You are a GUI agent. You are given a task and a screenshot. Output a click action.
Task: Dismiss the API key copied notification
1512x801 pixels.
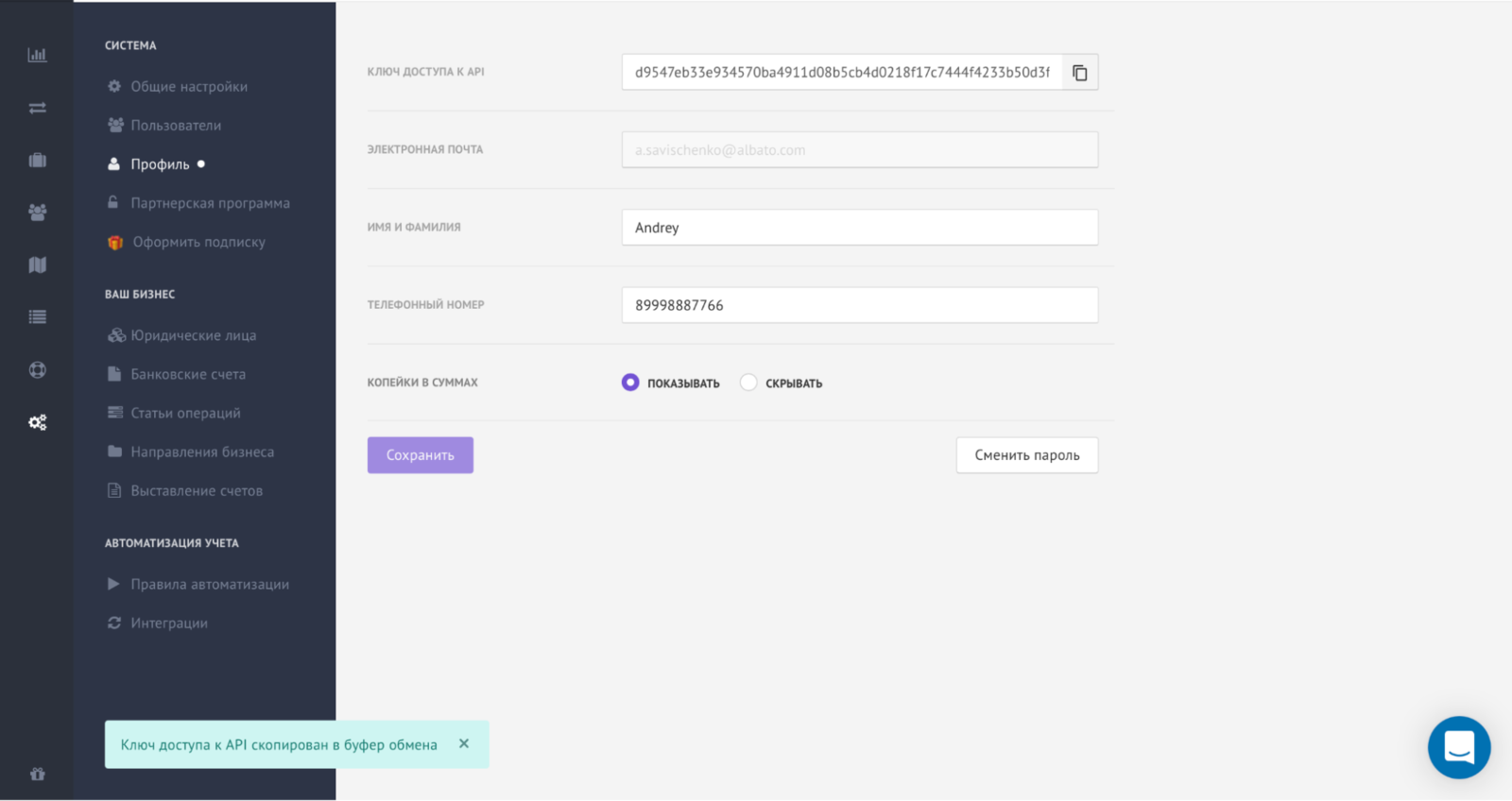[x=464, y=743]
